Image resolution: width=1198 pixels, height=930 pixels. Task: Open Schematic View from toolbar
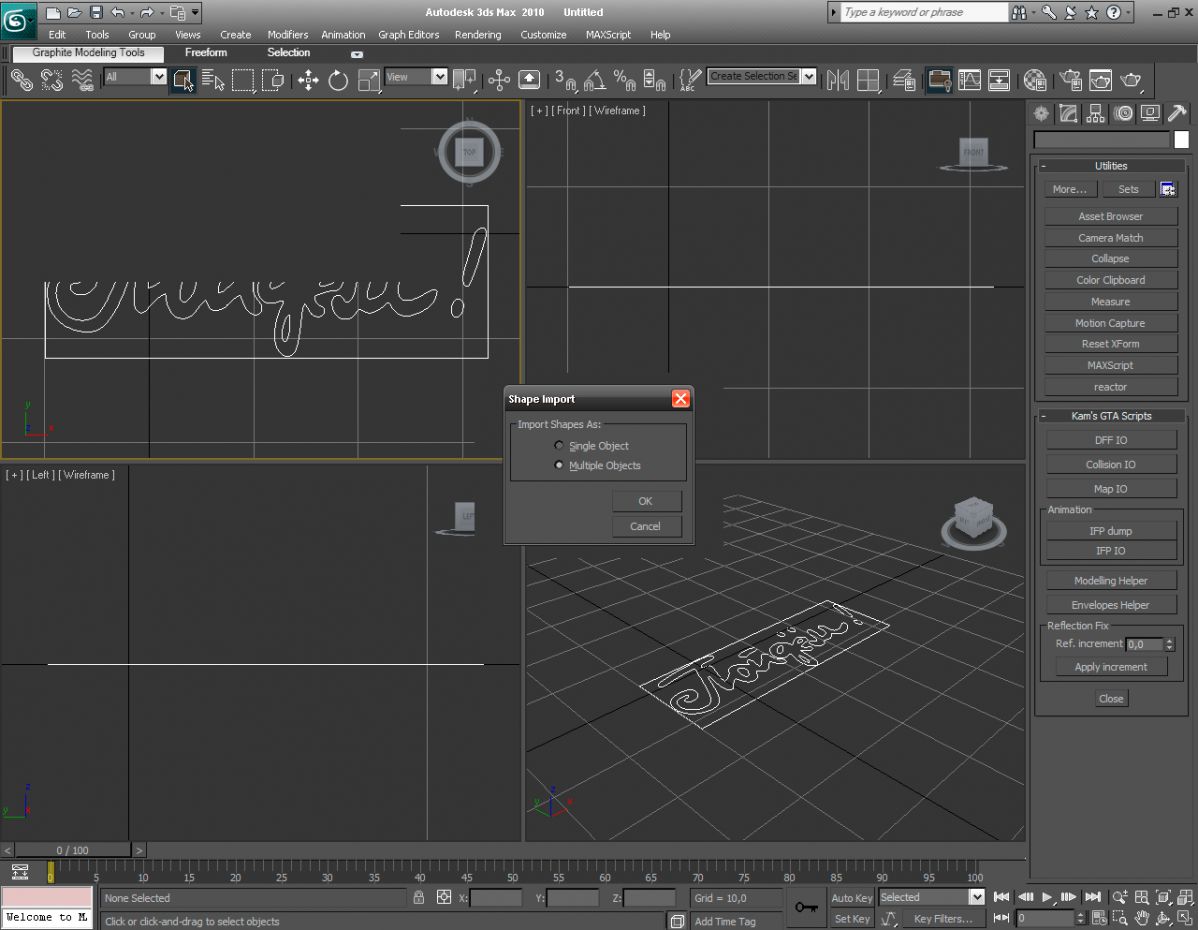click(999, 79)
